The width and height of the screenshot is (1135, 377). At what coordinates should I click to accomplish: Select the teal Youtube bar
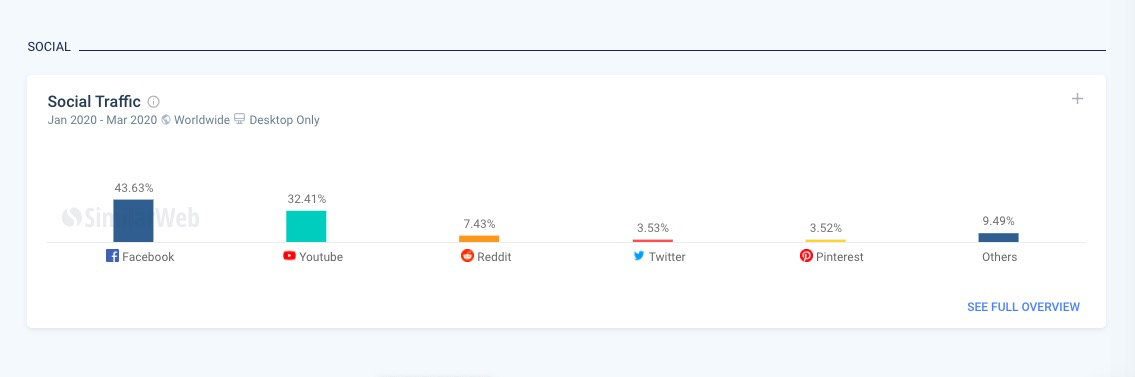click(306, 226)
